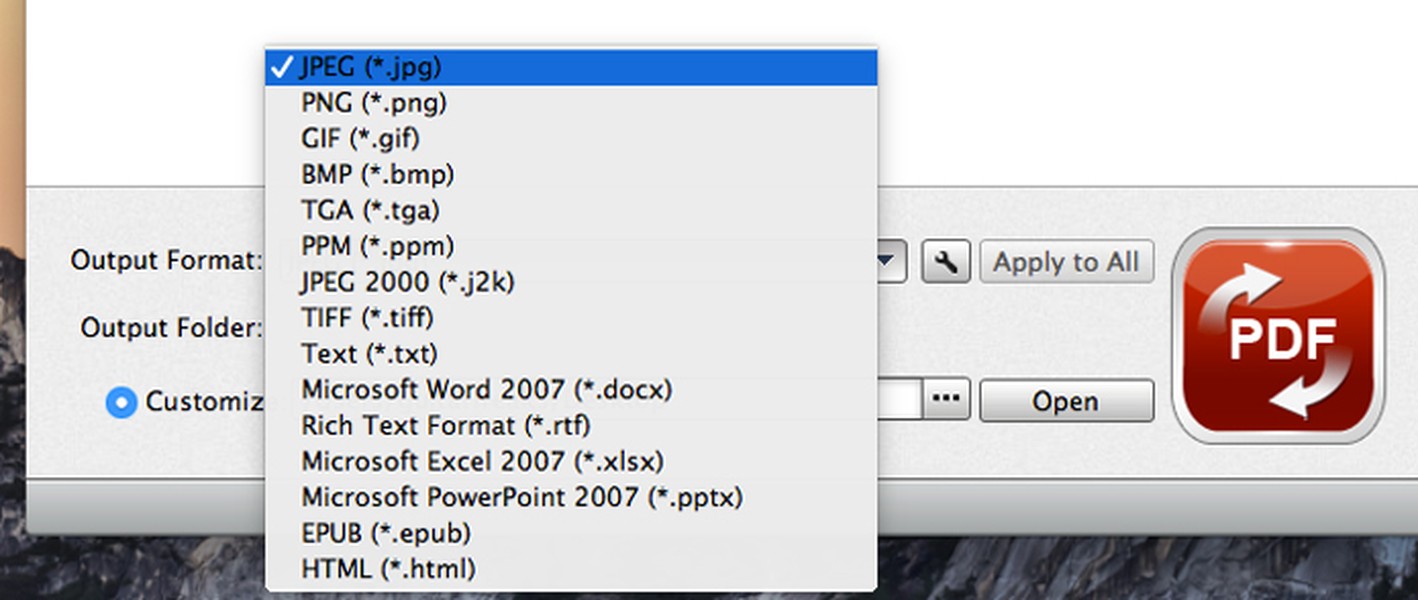Collapse the format list with the dropdown arrow
Screen dimensions: 1418x600
(884, 261)
